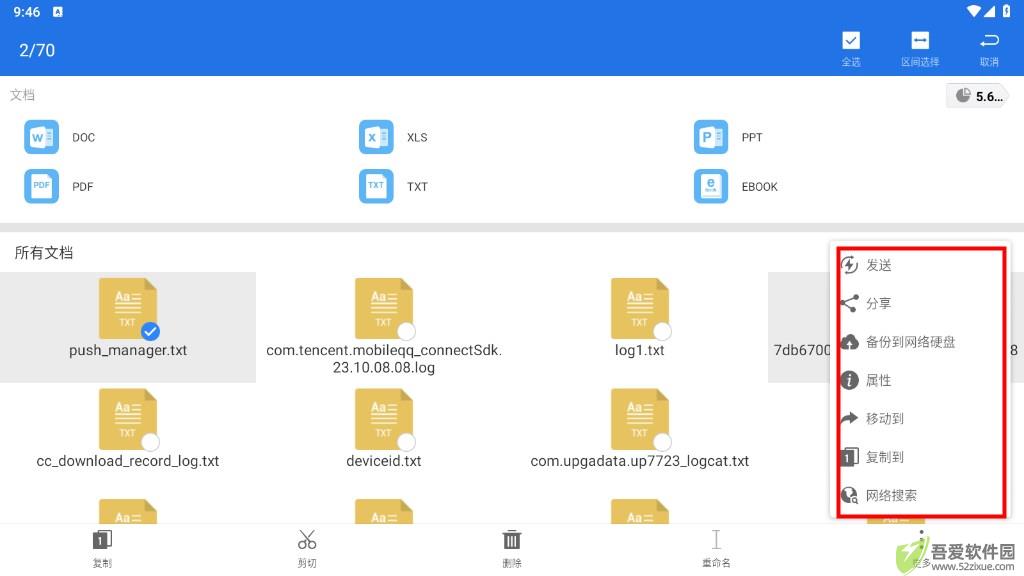This screenshot has height=576, width=1024.
Task: Uncheck the push_manager.txt selection checkmark
Action: click(151, 332)
